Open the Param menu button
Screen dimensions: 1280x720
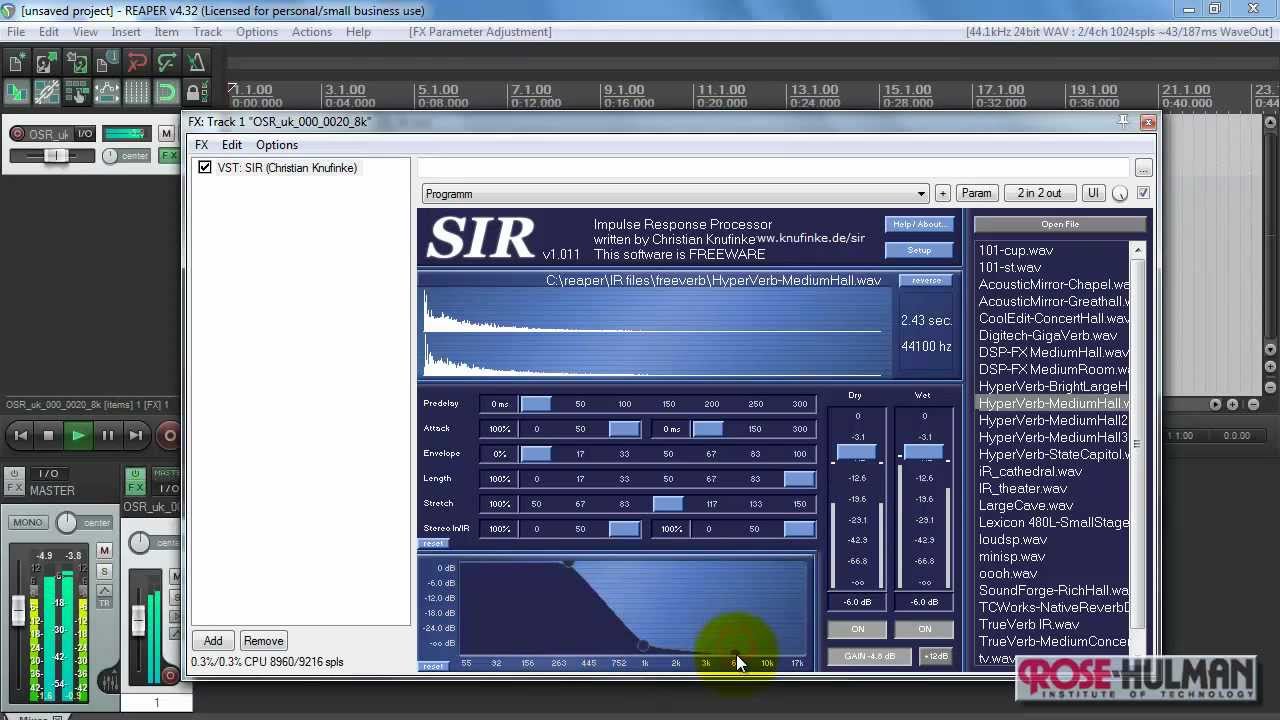pyautogui.click(x=976, y=193)
